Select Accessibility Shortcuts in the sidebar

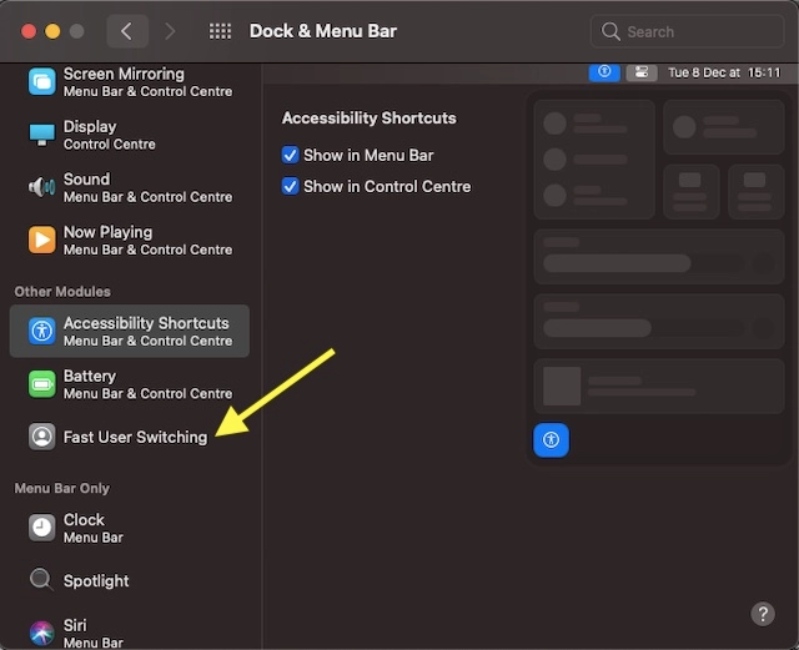[x=146, y=331]
